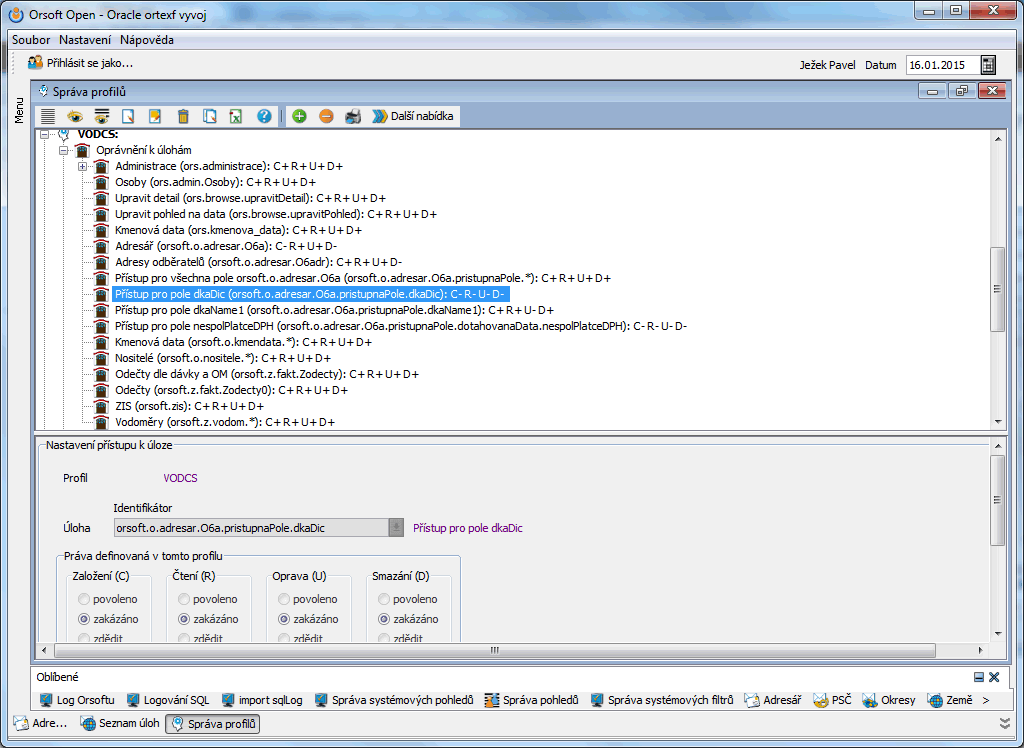Click the Excel export icon
Image resolution: width=1024 pixels, height=748 pixels.
click(x=236, y=116)
